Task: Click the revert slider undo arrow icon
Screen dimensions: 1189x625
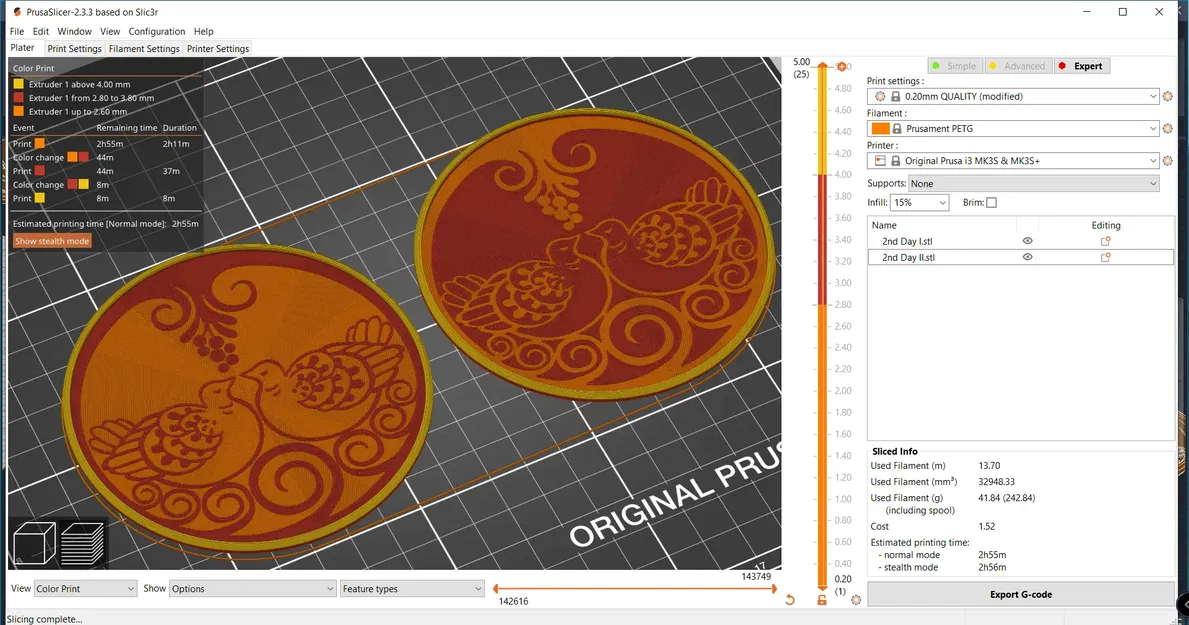Action: tap(789, 600)
